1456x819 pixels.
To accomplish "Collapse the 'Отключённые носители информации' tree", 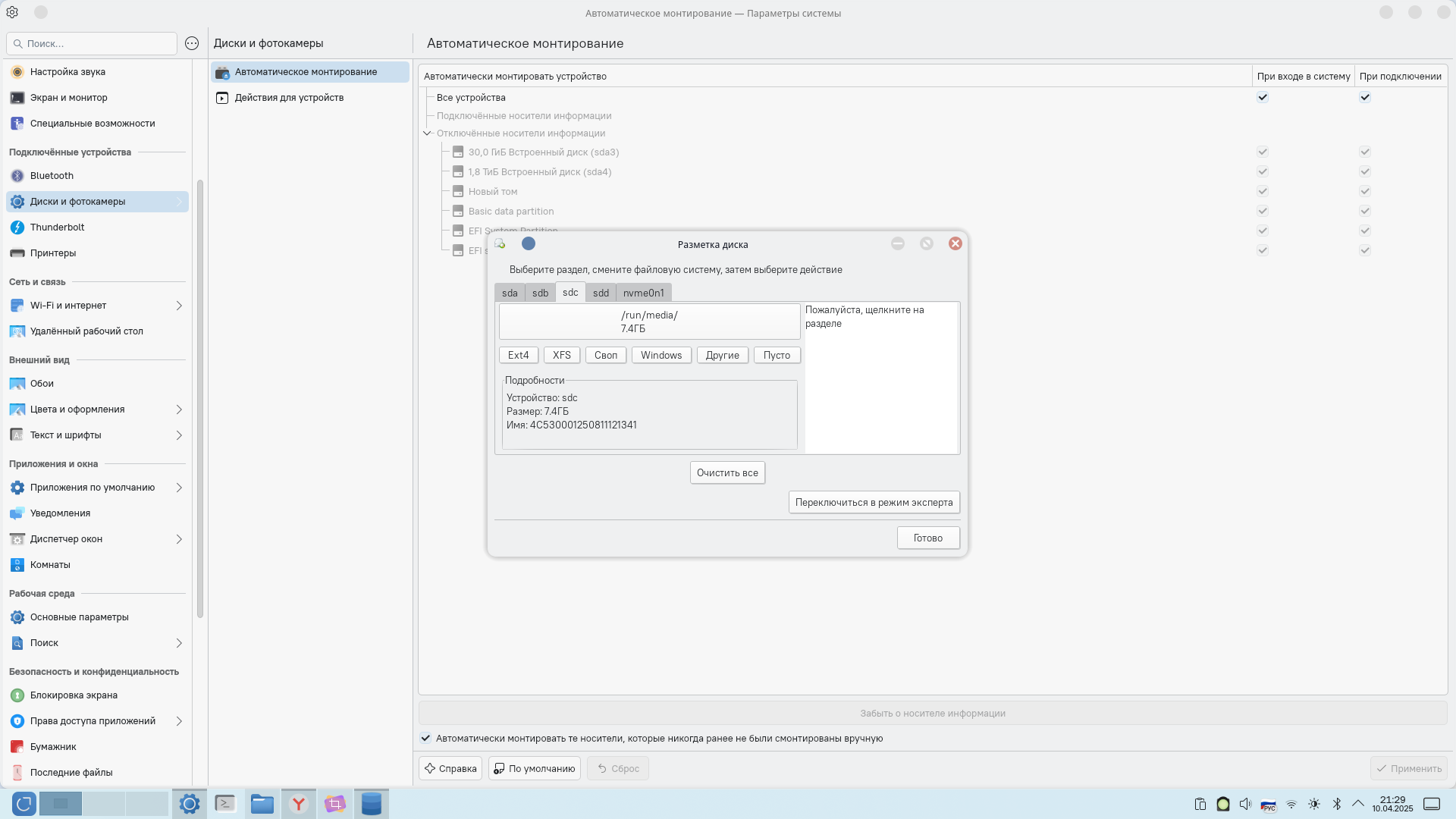I will 427,133.
